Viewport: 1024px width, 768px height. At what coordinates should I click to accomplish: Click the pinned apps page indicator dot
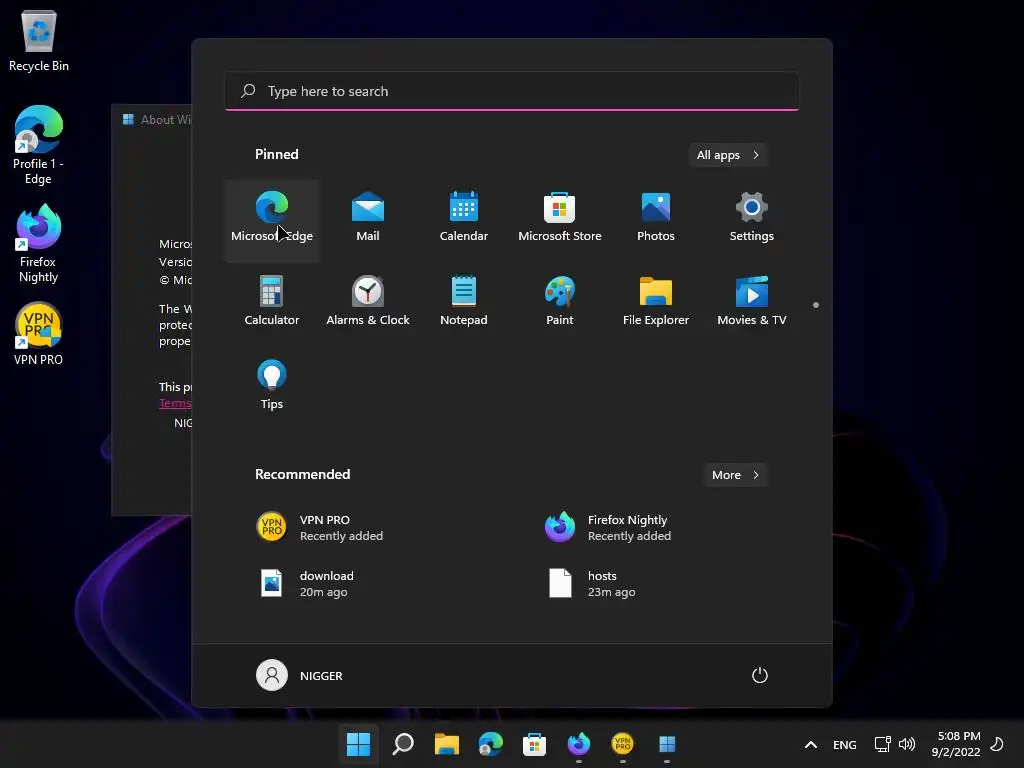pyautogui.click(x=816, y=305)
